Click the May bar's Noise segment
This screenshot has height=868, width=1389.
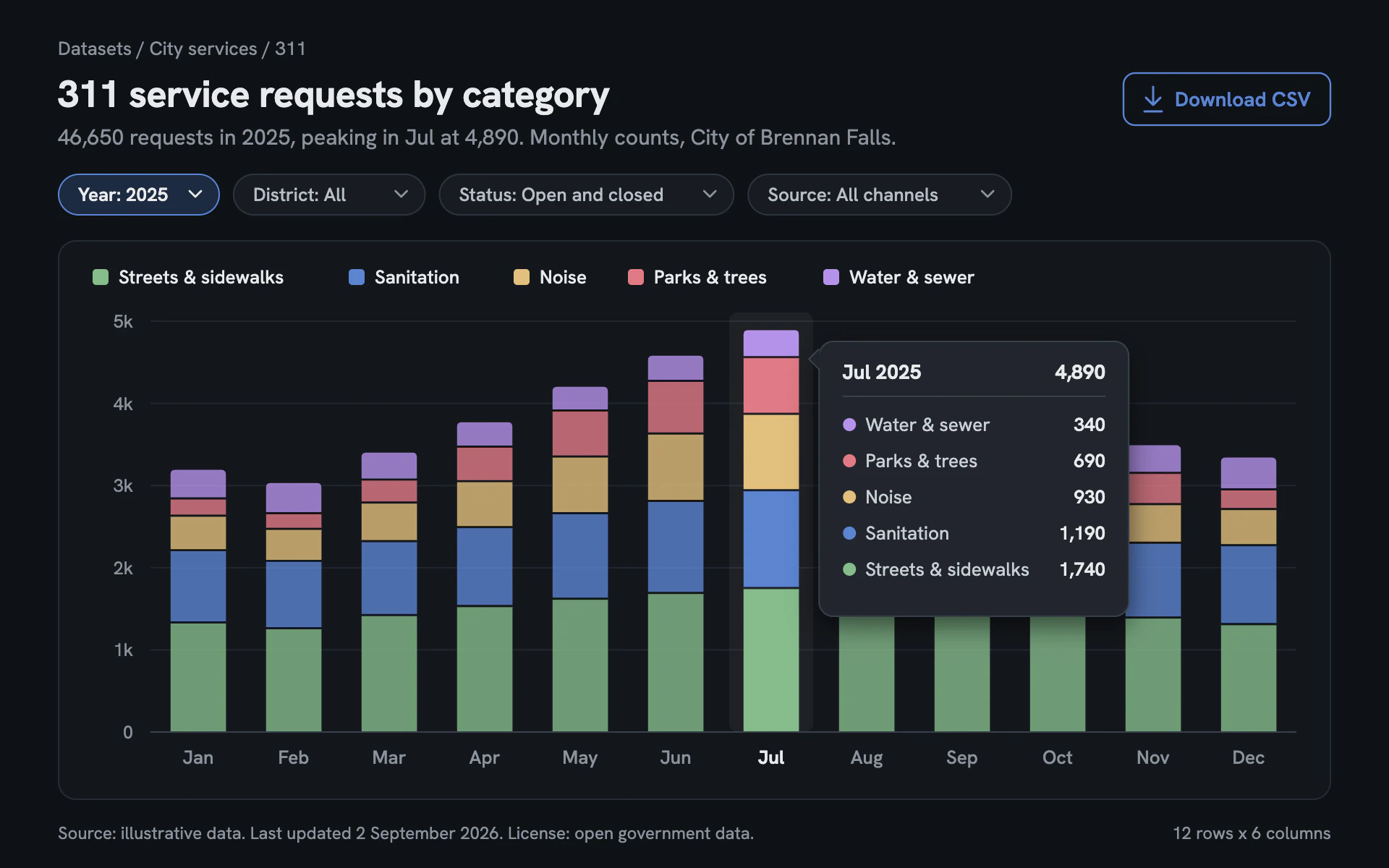click(x=580, y=485)
